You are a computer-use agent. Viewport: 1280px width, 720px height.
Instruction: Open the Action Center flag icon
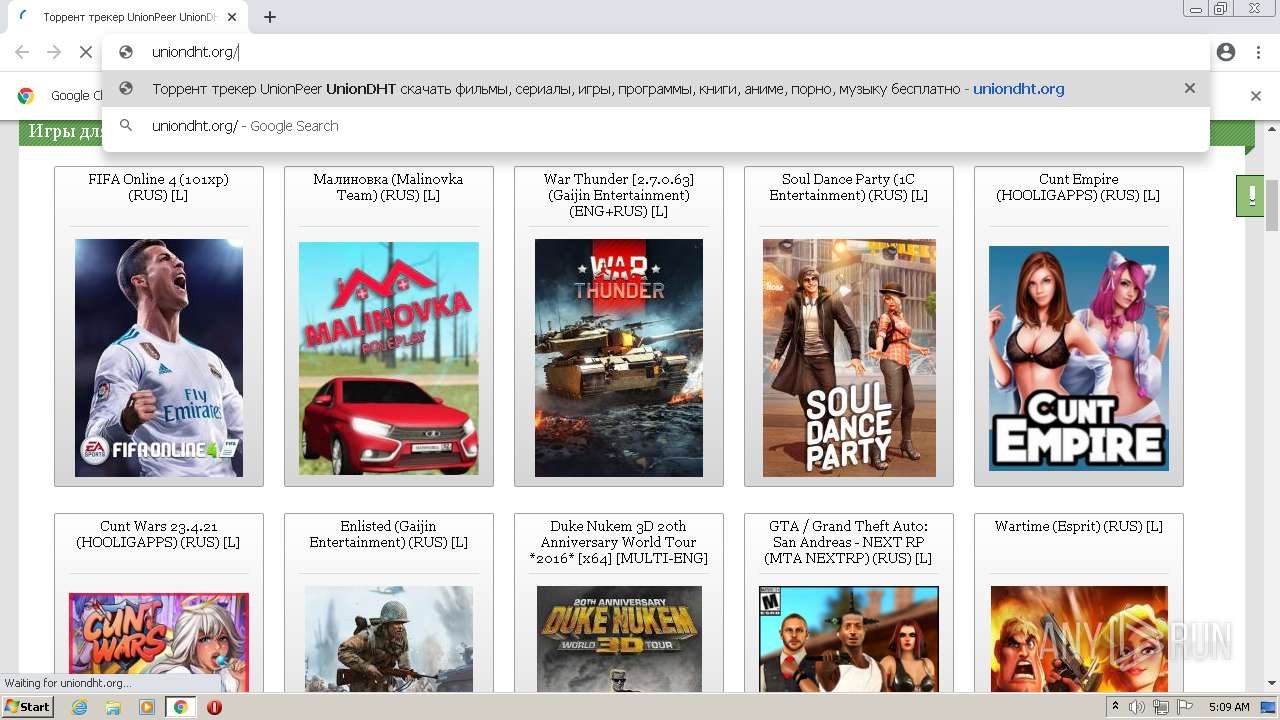coord(1185,707)
